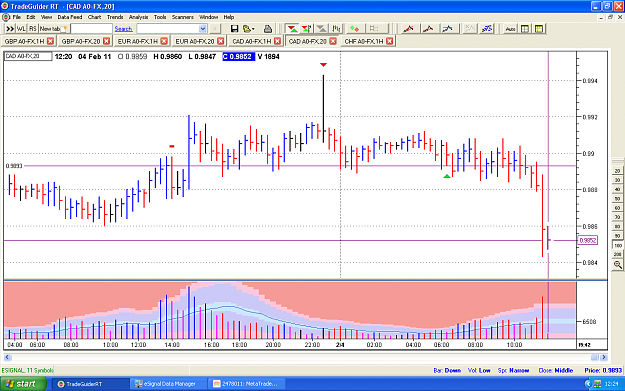Set chart zoom to 20 bars
Viewport: 625px width, 391px height.
[x=617, y=171]
